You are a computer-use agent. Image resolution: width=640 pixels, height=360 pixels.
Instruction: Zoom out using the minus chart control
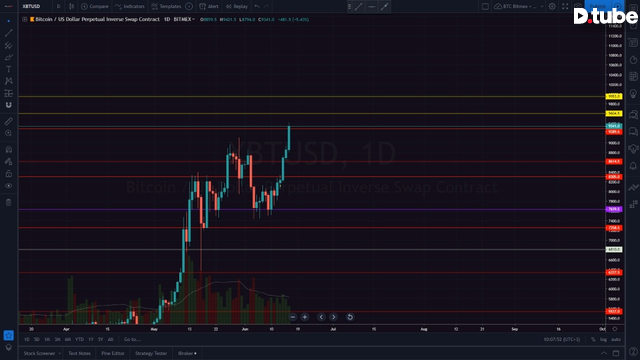click(293, 317)
